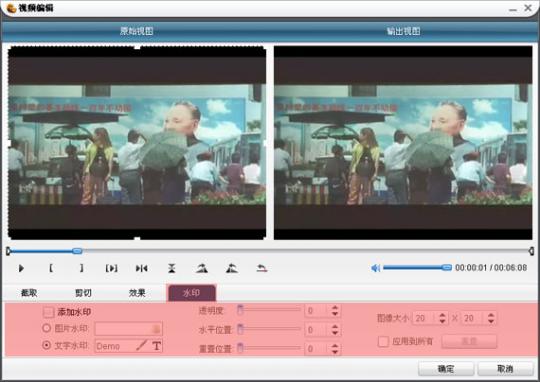This screenshot has height=382, width=540.
Task: Check the 应用到所有 option
Action: pos(383,341)
